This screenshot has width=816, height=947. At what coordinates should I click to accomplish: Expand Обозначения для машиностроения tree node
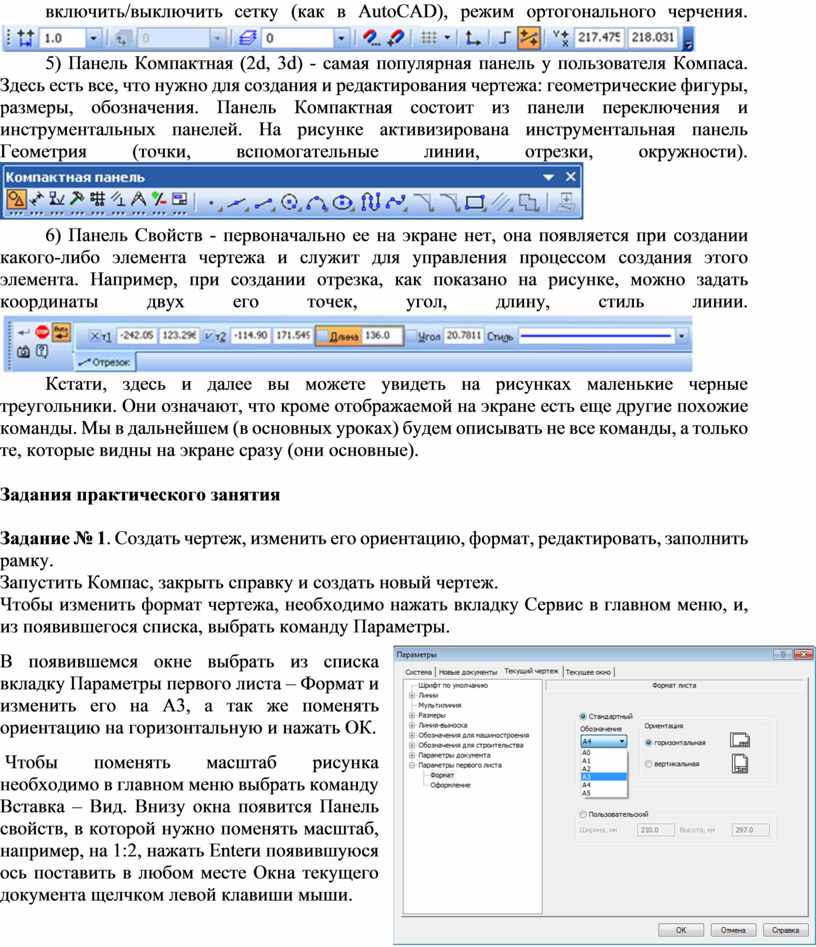point(411,735)
